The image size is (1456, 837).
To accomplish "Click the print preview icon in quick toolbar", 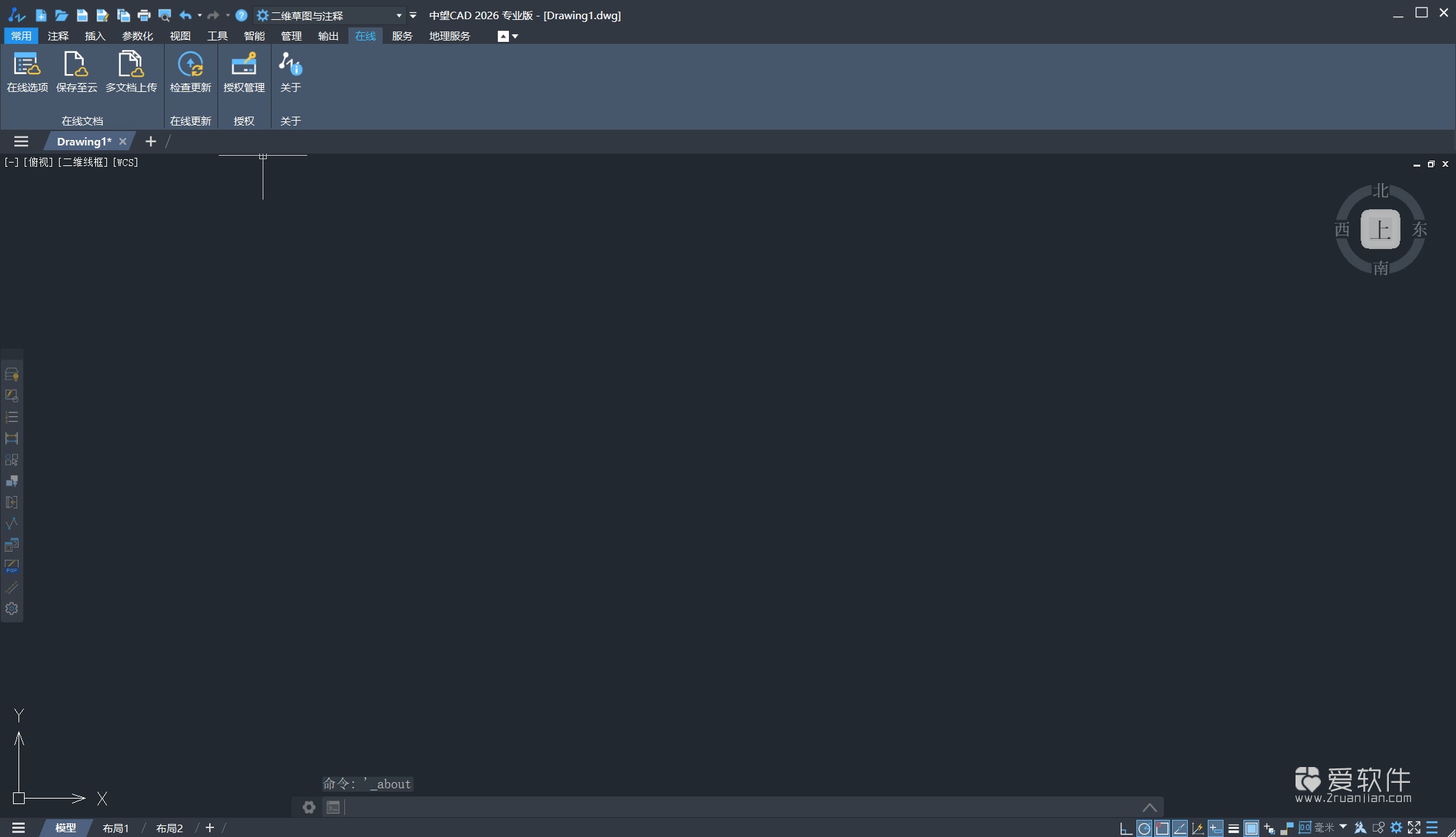I will (165, 15).
